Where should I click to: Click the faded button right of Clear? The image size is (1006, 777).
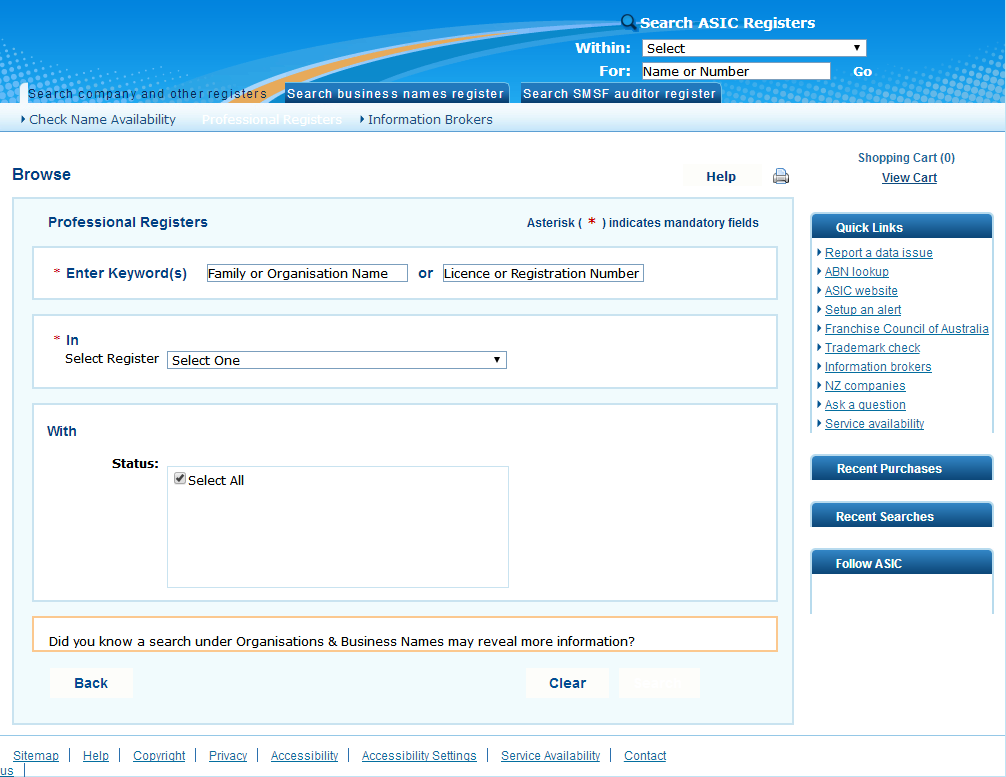[x=659, y=683]
